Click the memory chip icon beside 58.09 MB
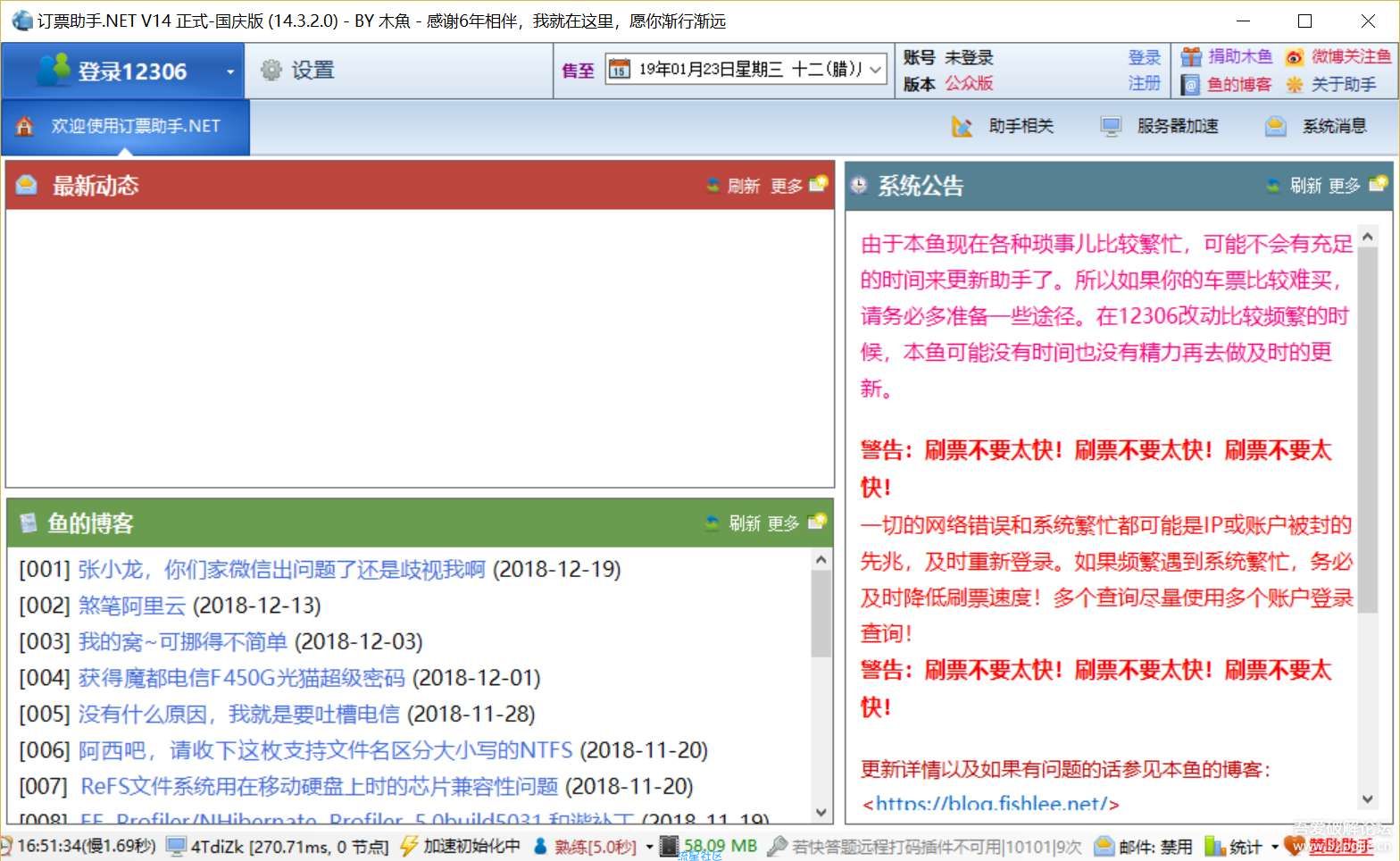The image size is (1400, 861). (669, 846)
